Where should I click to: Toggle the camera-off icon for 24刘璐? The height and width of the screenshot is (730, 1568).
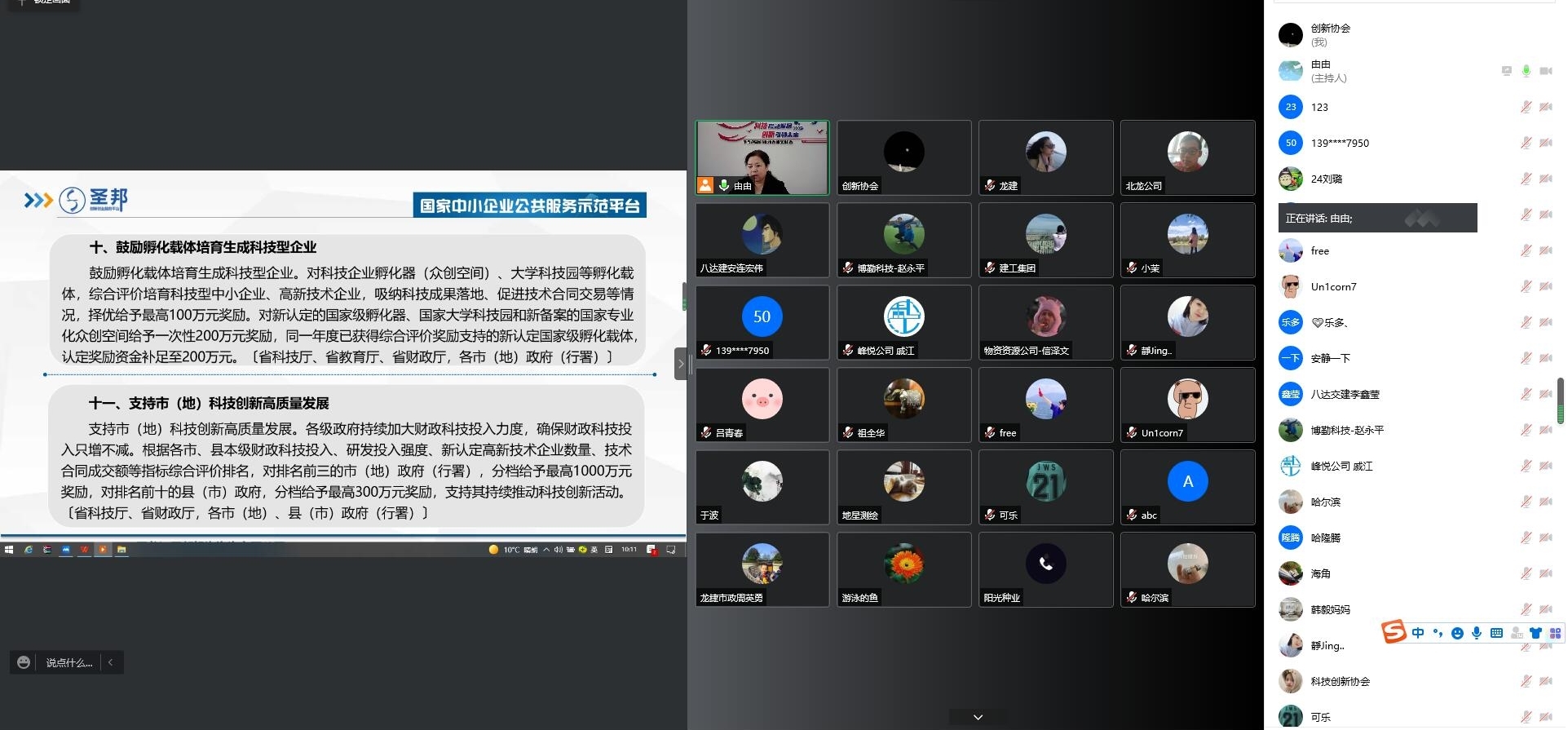pyautogui.click(x=1546, y=179)
